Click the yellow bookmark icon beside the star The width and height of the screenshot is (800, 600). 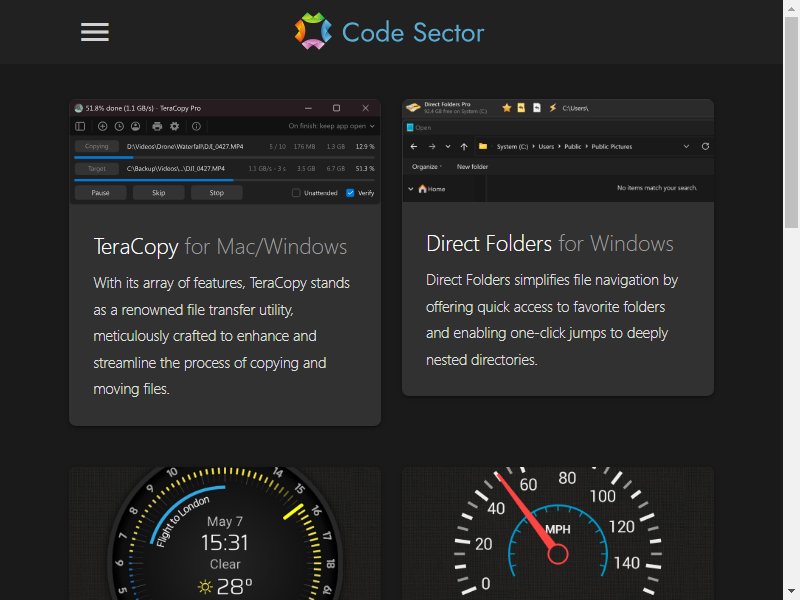click(x=521, y=108)
